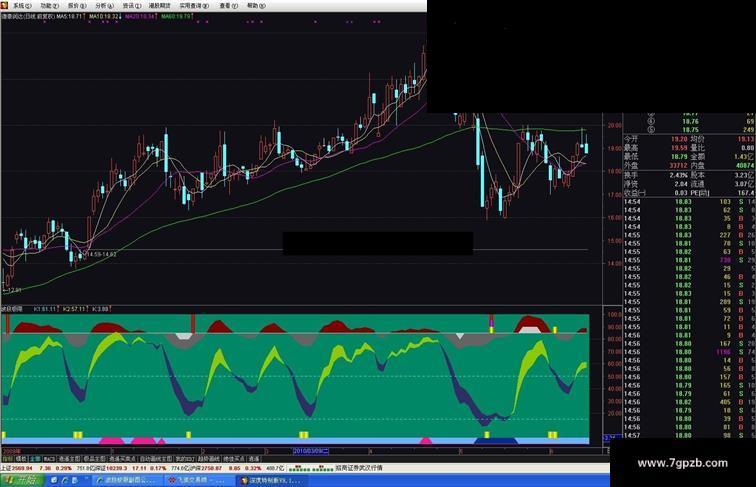Click the K3 indicator value label

100,309
